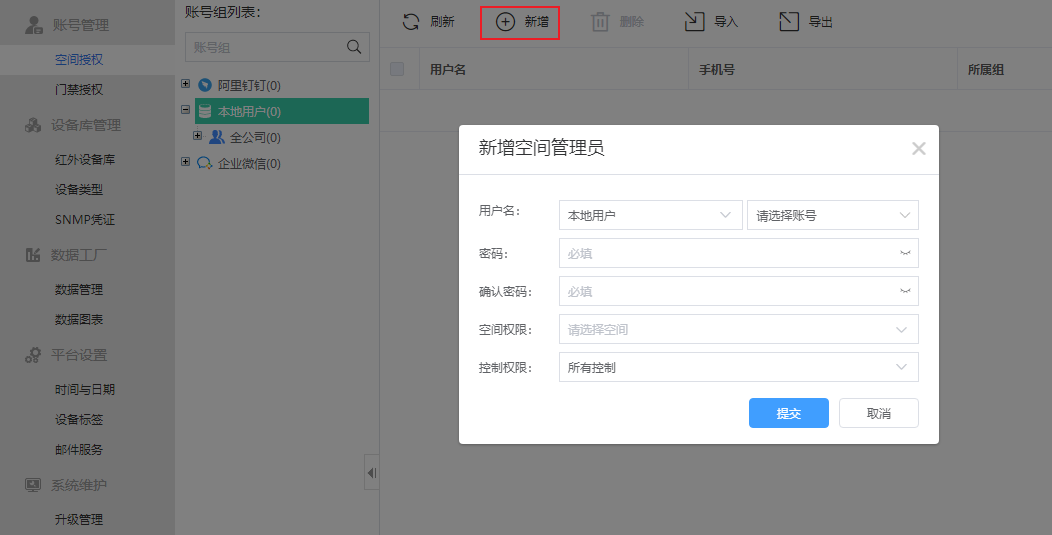Open 邮件服务 in sidebar

[79, 450]
